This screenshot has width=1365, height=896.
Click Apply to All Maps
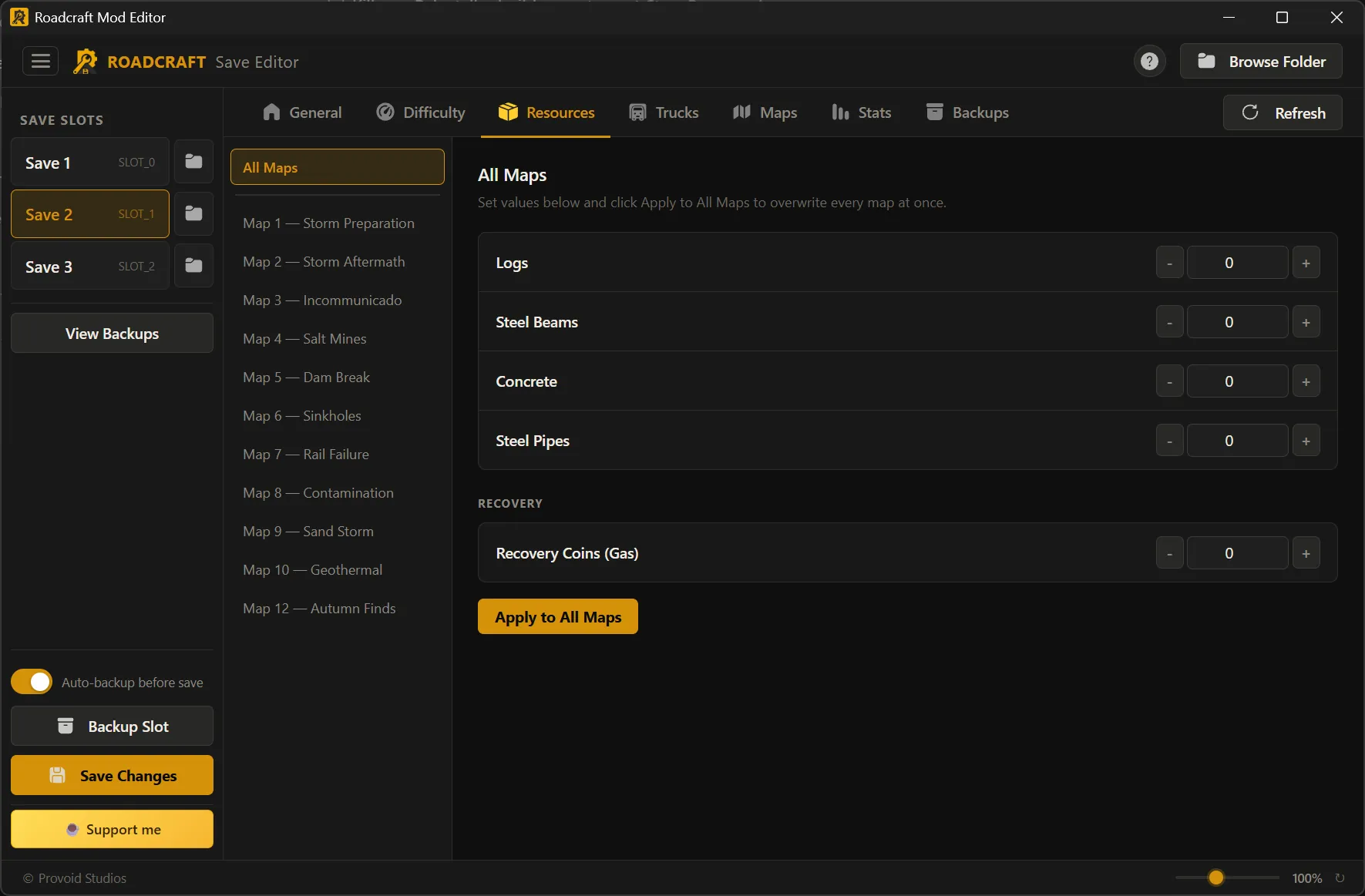click(x=558, y=616)
